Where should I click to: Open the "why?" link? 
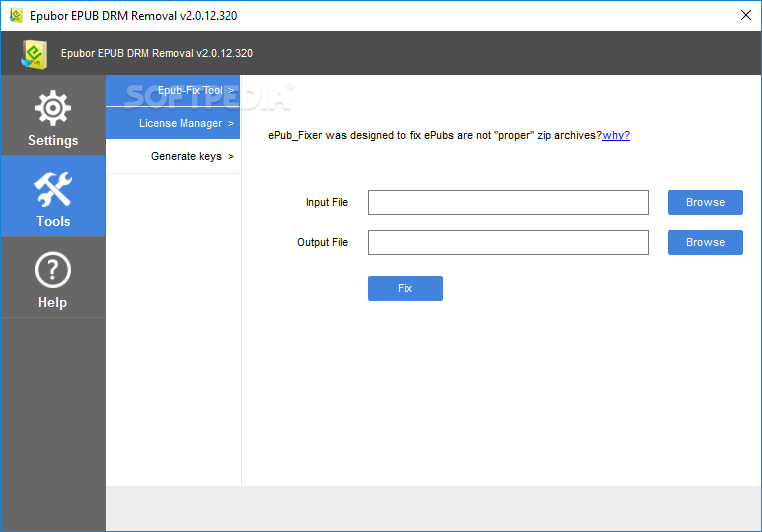(x=616, y=135)
